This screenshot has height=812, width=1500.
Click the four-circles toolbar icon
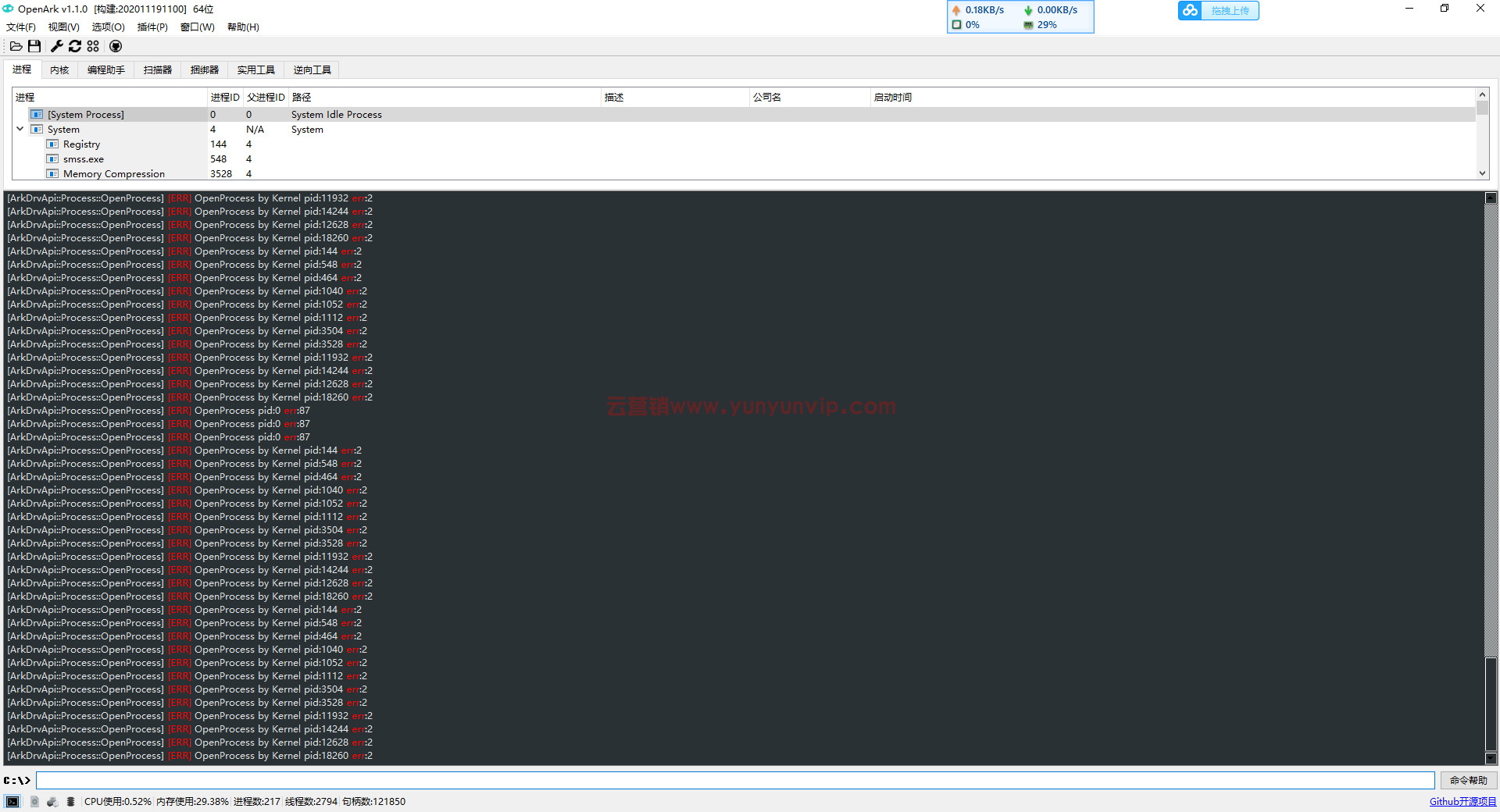tap(93, 47)
